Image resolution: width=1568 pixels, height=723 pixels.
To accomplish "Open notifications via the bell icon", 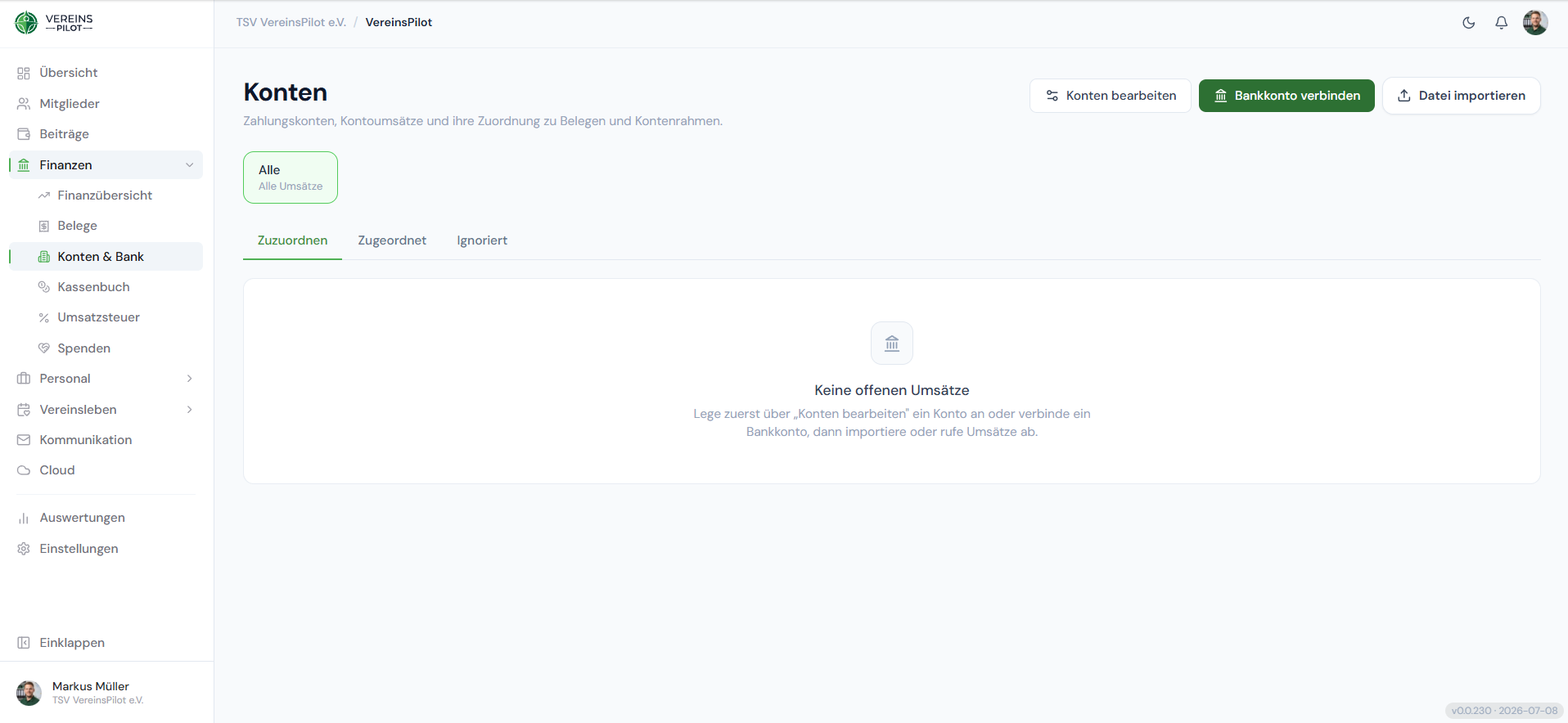I will pyautogui.click(x=1502, y=23).
